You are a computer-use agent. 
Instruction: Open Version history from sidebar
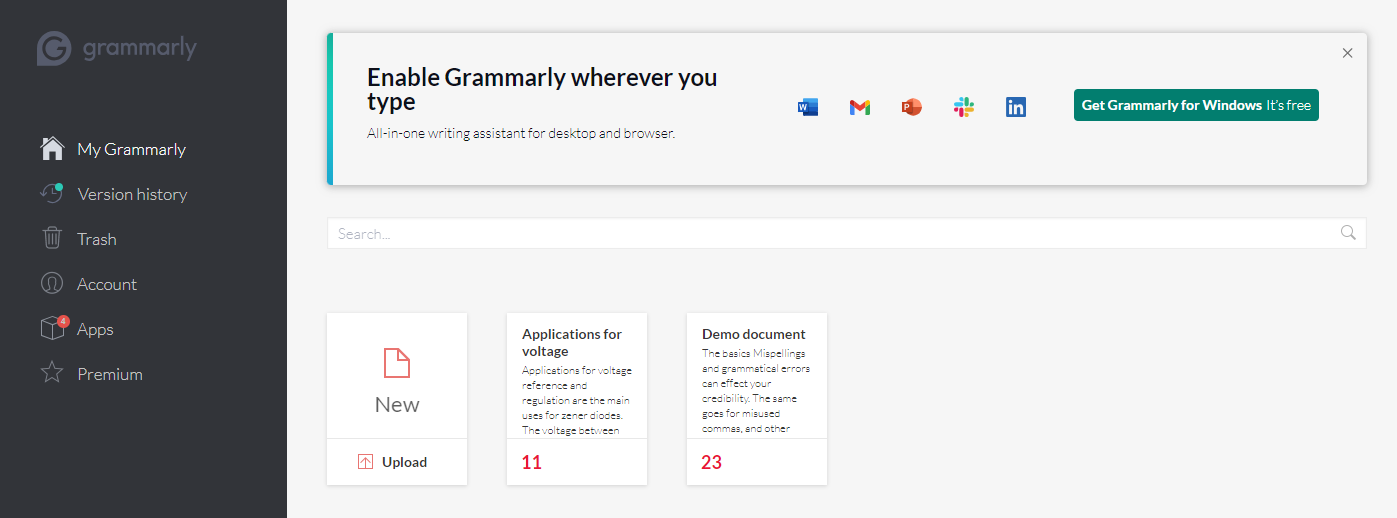click(132, 194)
